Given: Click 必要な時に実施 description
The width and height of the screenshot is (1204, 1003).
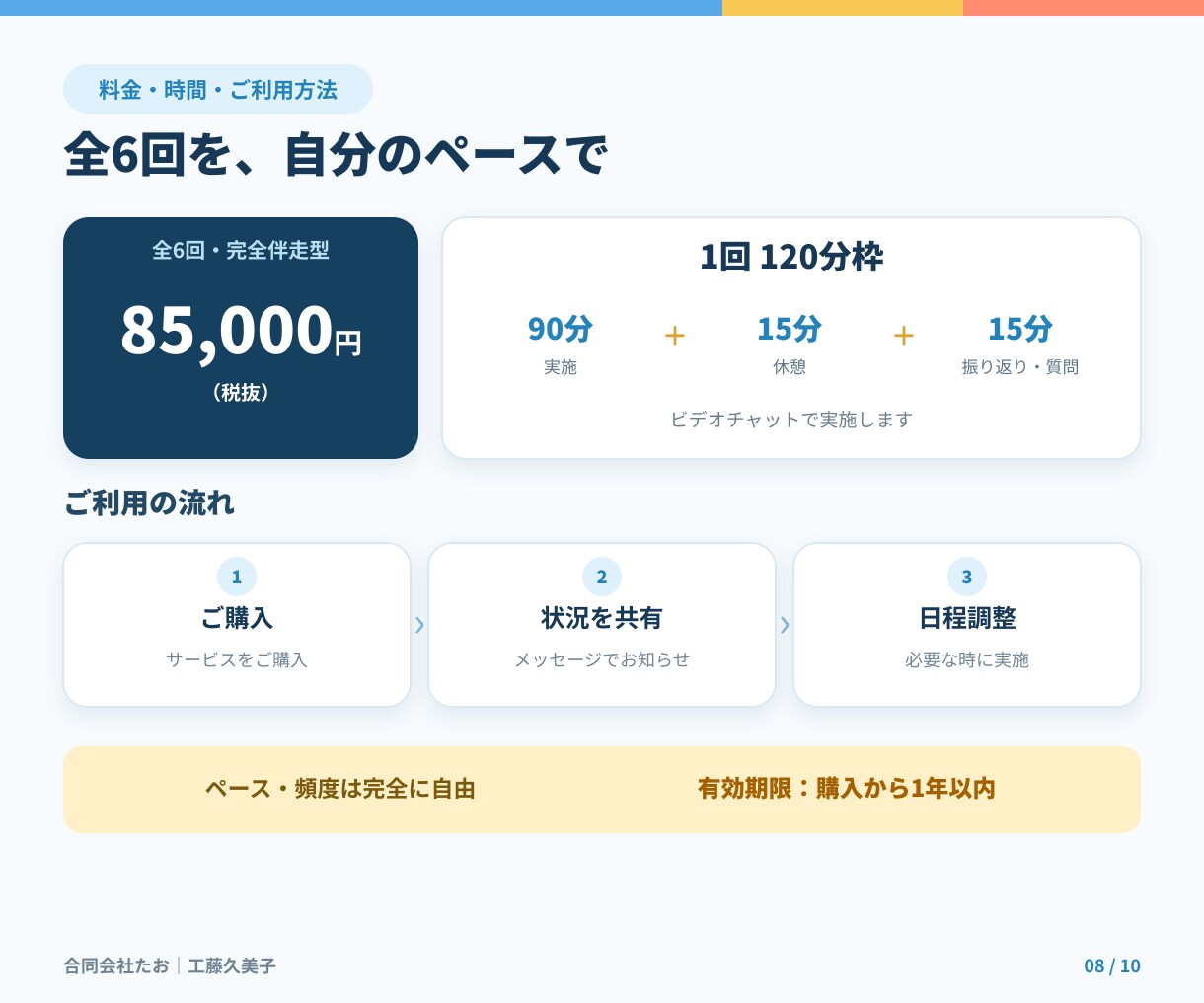Looking at the screenshot, I should pyautogui.click(x=967, y=659).
